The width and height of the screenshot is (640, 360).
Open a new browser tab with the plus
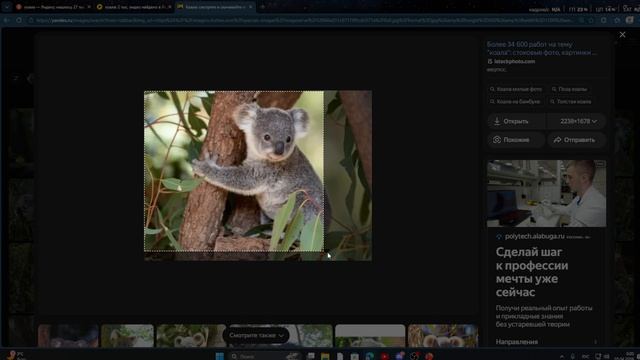click(x=262, y=7)
